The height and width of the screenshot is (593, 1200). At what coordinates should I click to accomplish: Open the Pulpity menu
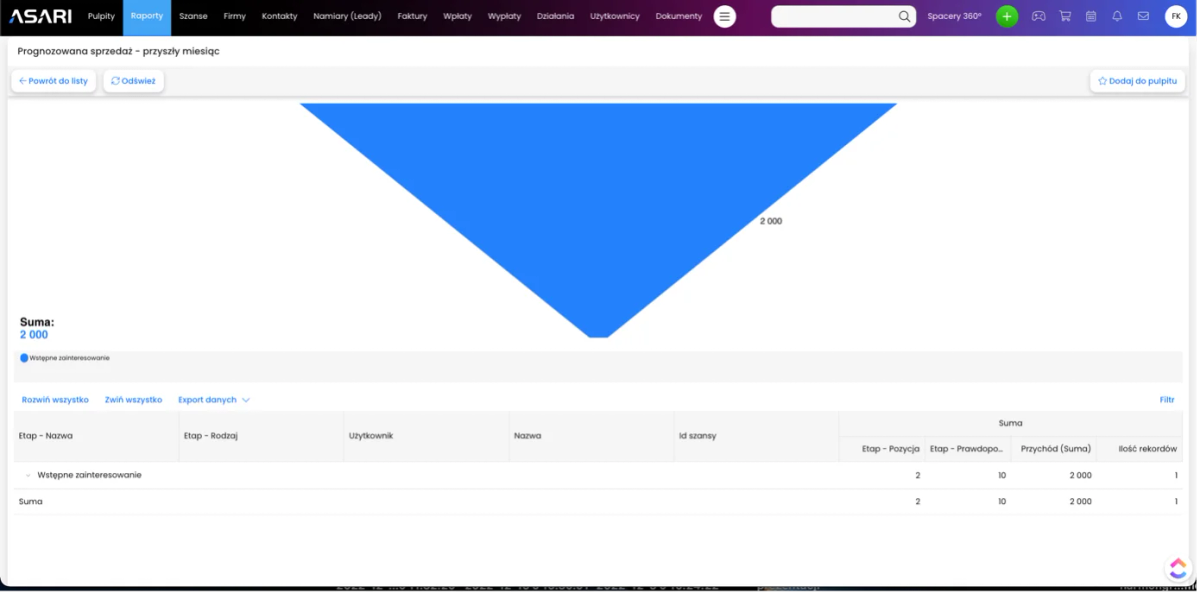pos(101,16)
